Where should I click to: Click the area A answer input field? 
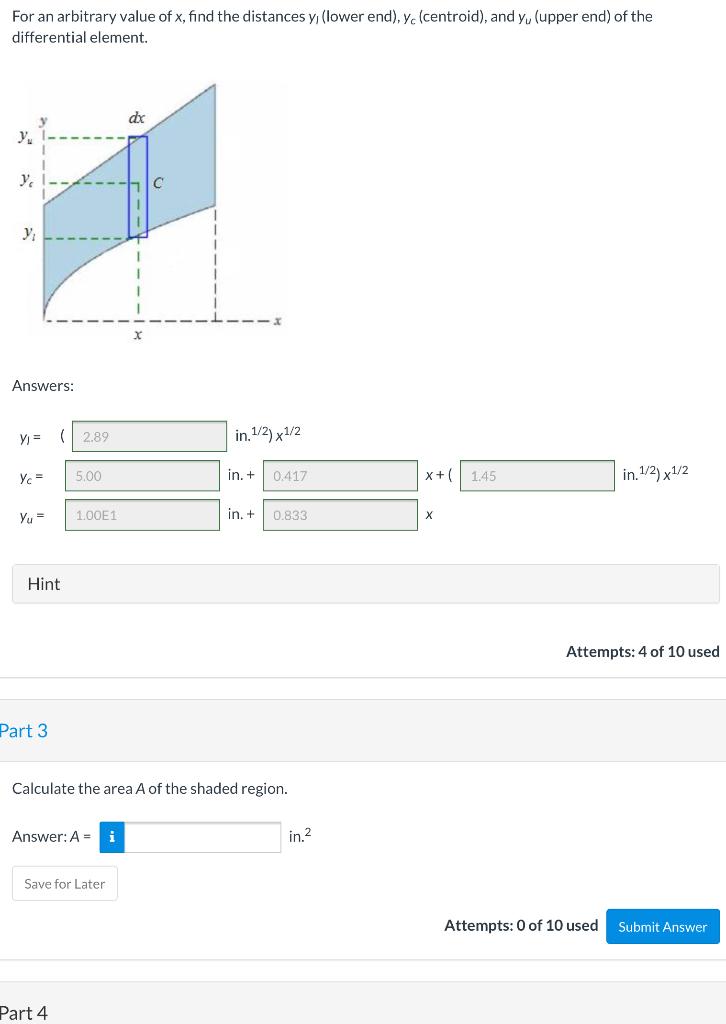[200, 837]
